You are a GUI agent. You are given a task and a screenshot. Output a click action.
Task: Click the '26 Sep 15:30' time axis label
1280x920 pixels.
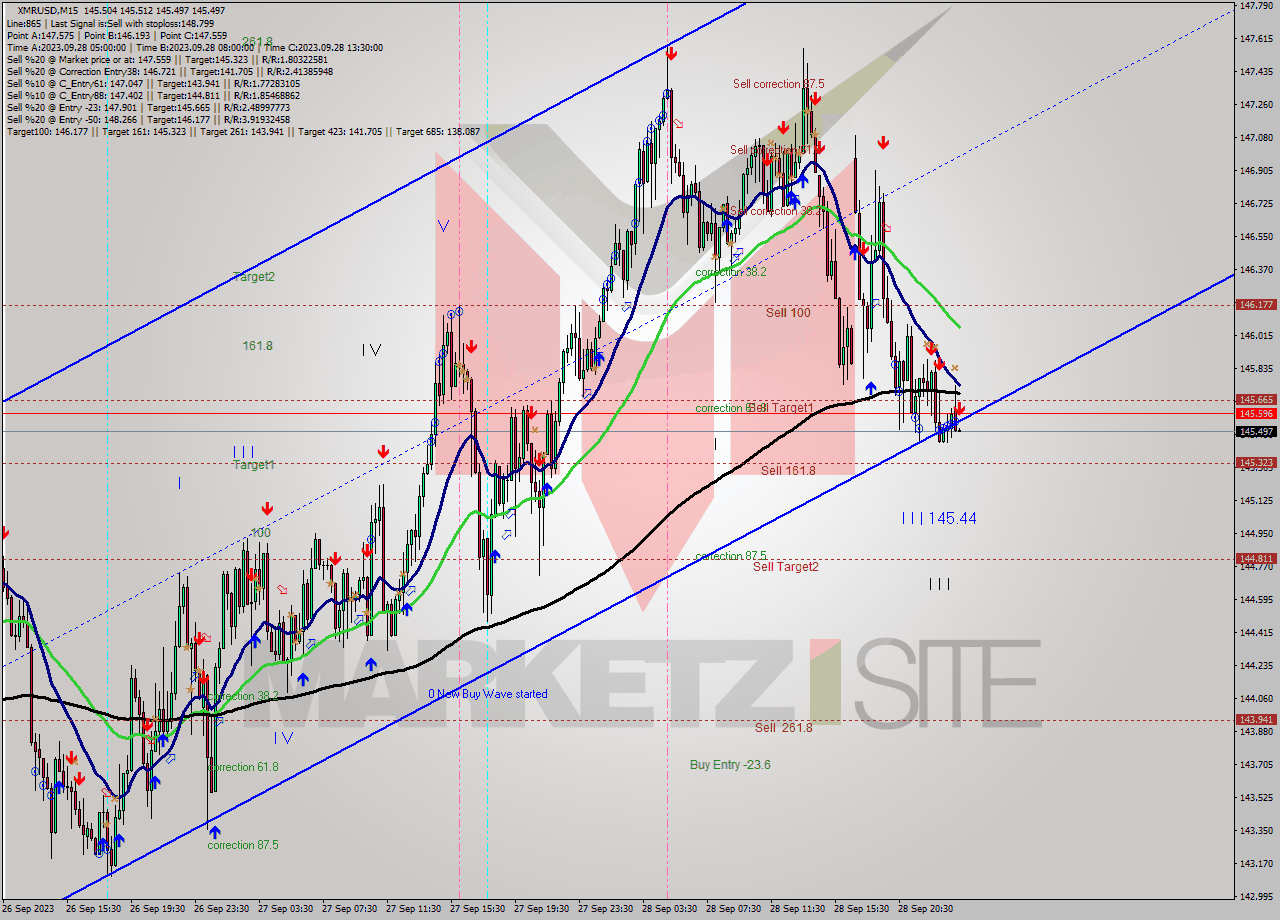(x=95, y=909)
